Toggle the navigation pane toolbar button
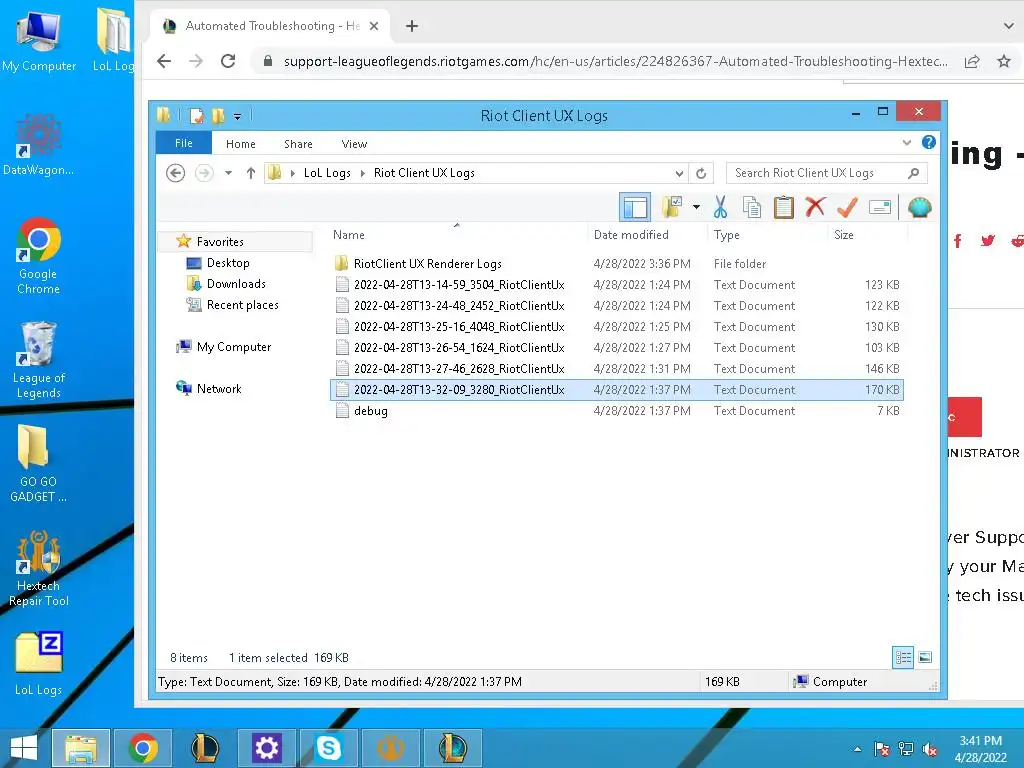The width and height of the screenshot is (1024, 768). pyautogui.click(x=635, y=208)
